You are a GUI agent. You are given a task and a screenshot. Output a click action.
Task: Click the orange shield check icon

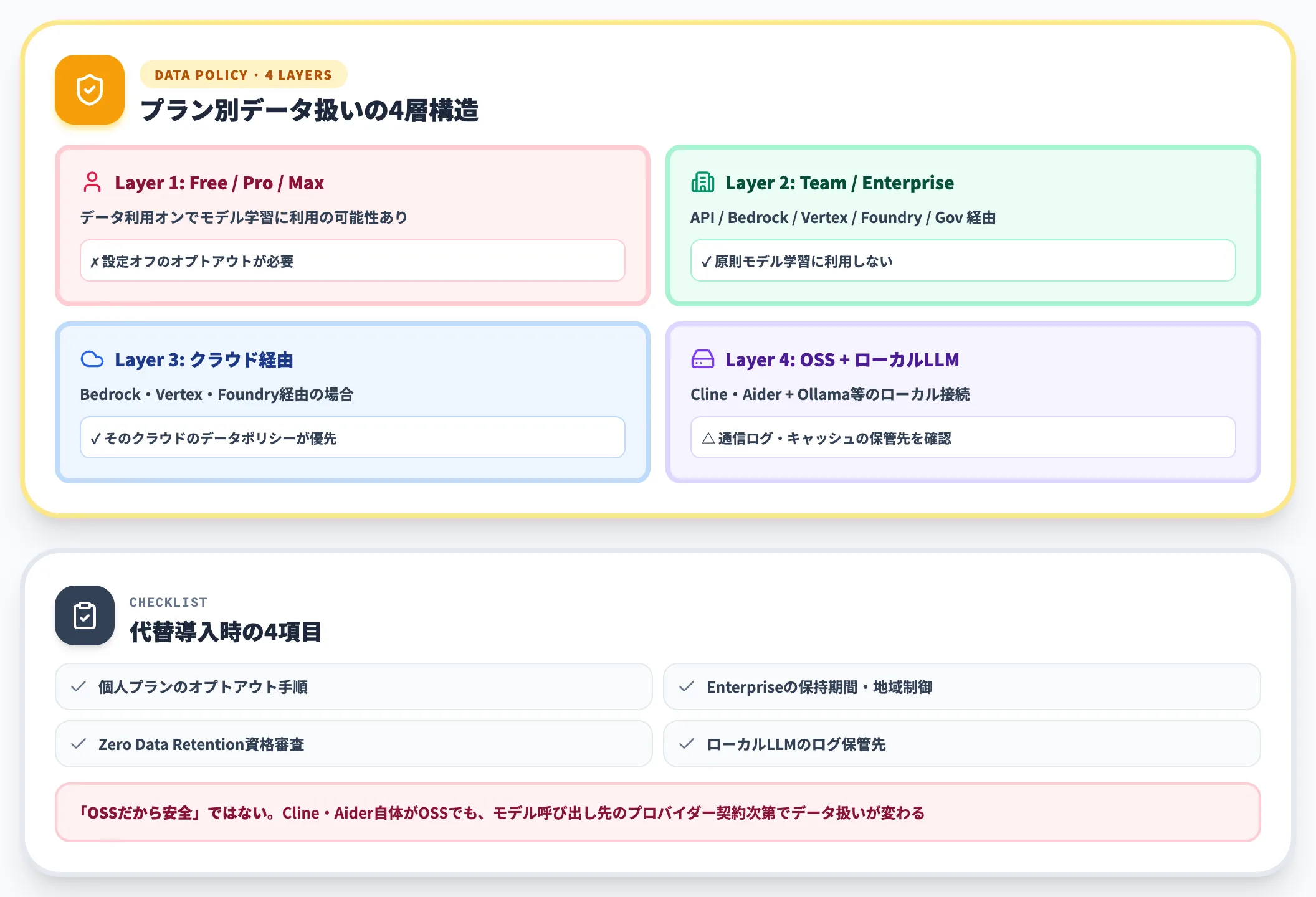90,90
